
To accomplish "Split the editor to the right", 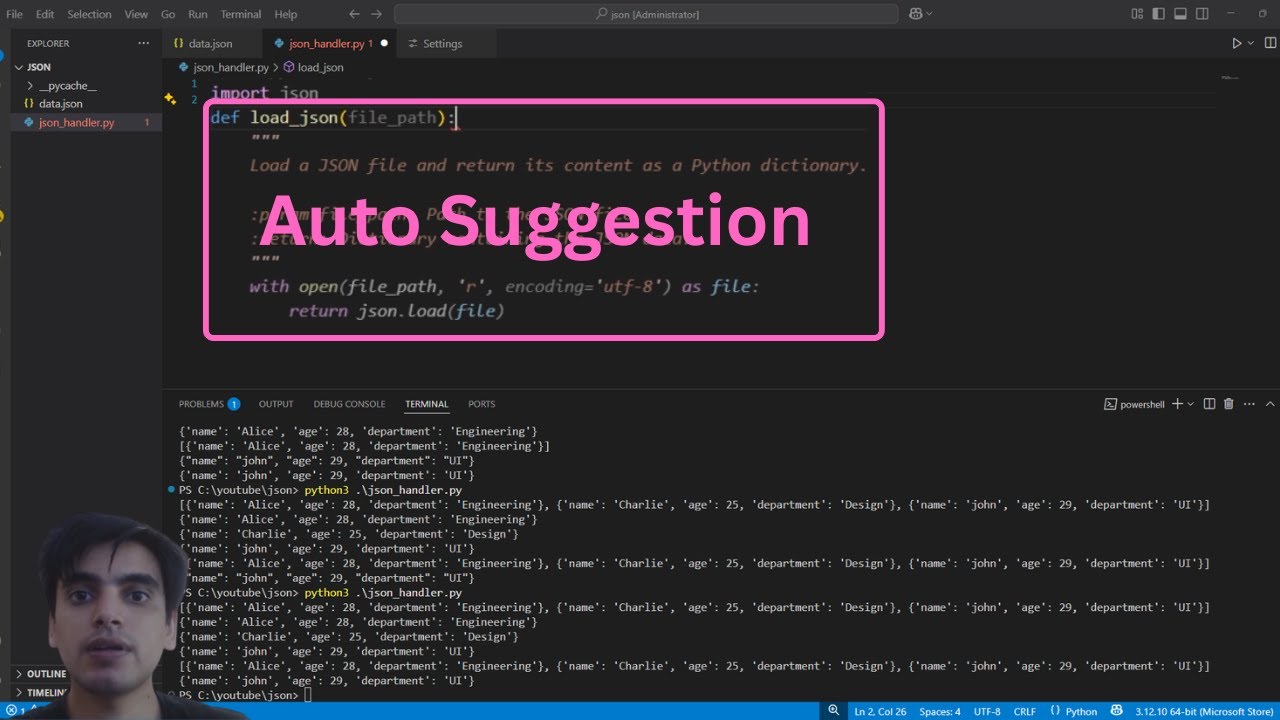I will (1268, 43).
